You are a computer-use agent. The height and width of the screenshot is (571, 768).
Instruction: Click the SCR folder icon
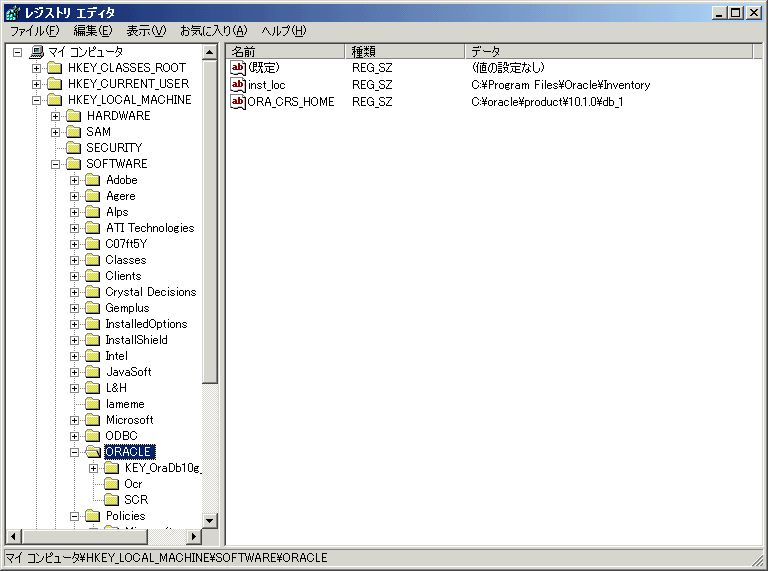pyautogui.click(x=112, y=500)
